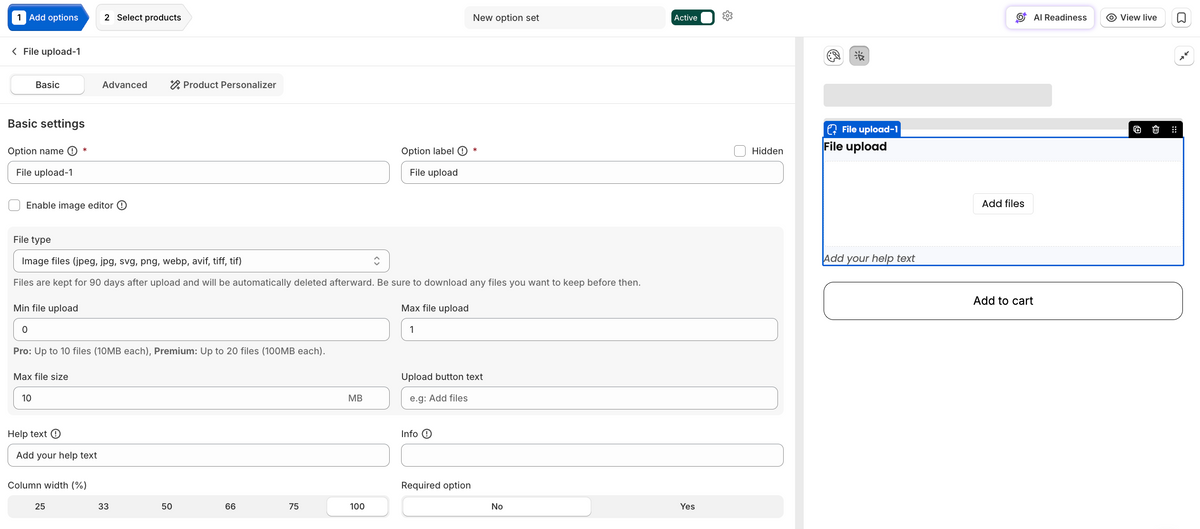Open the palette style icon in preview
Screen dimensions: 1200x529
(x=833, y=56)
